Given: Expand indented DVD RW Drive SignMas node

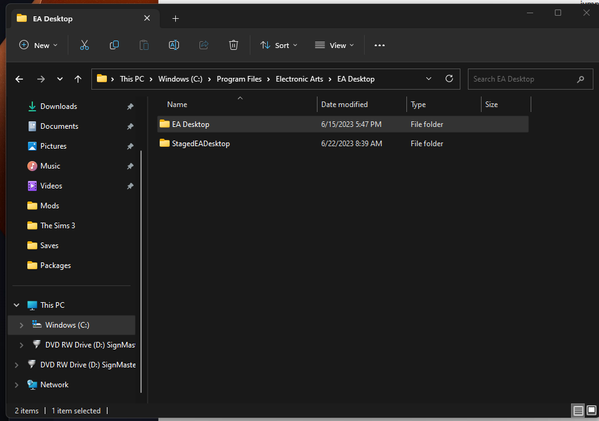Looking at the screenshot, I should pos(21,345).
